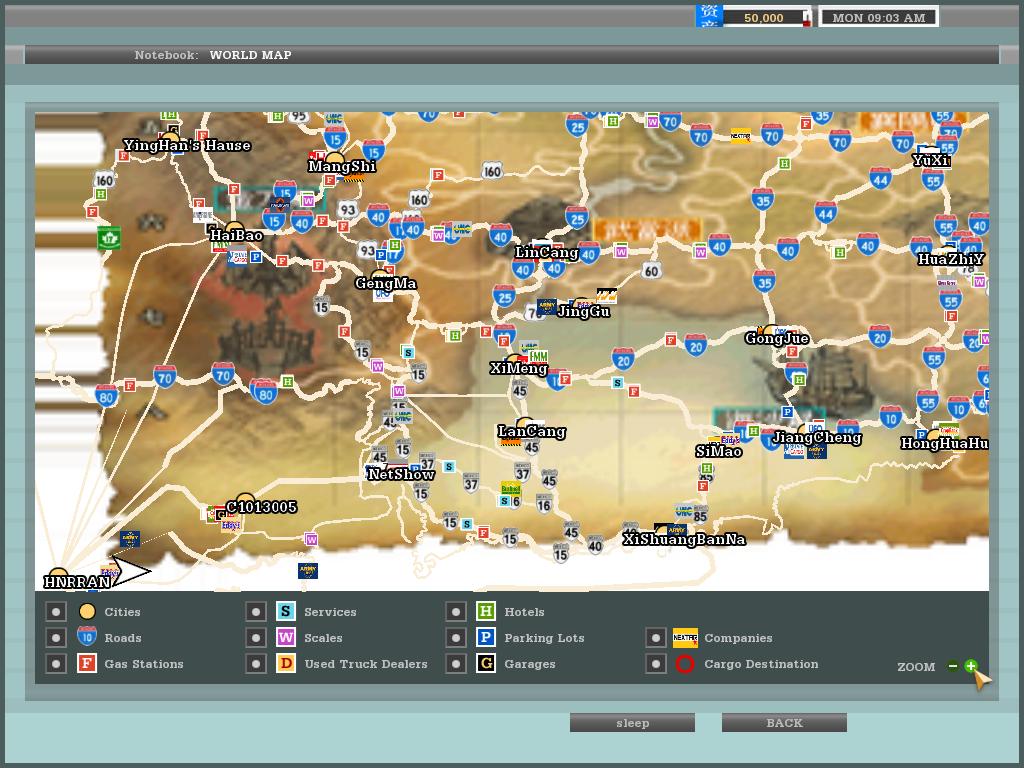Select HaiBao city marker on map
1024x768 pixels.
[x=234, y=229]
